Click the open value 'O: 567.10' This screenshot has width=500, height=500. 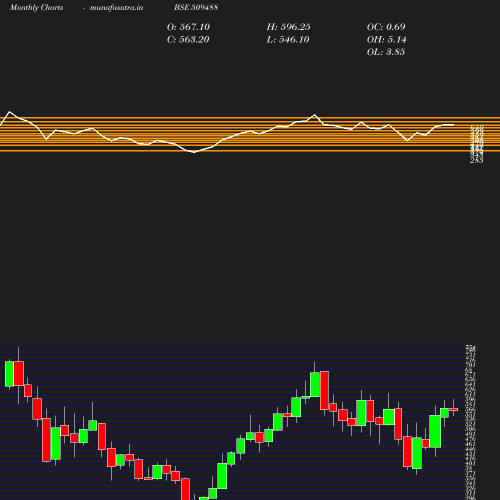pyautogui.click(x=188, y=27)
